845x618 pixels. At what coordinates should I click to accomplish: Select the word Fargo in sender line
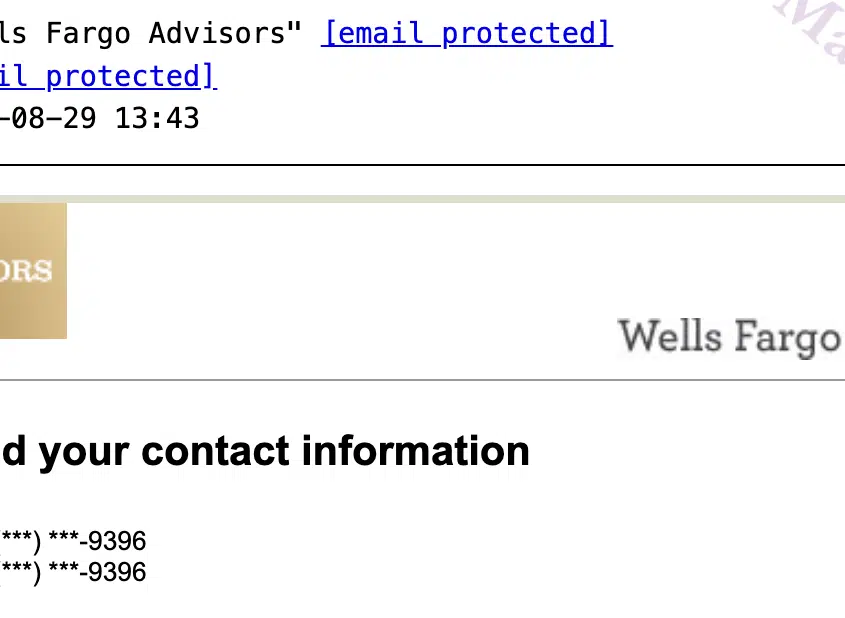(88, 33)
